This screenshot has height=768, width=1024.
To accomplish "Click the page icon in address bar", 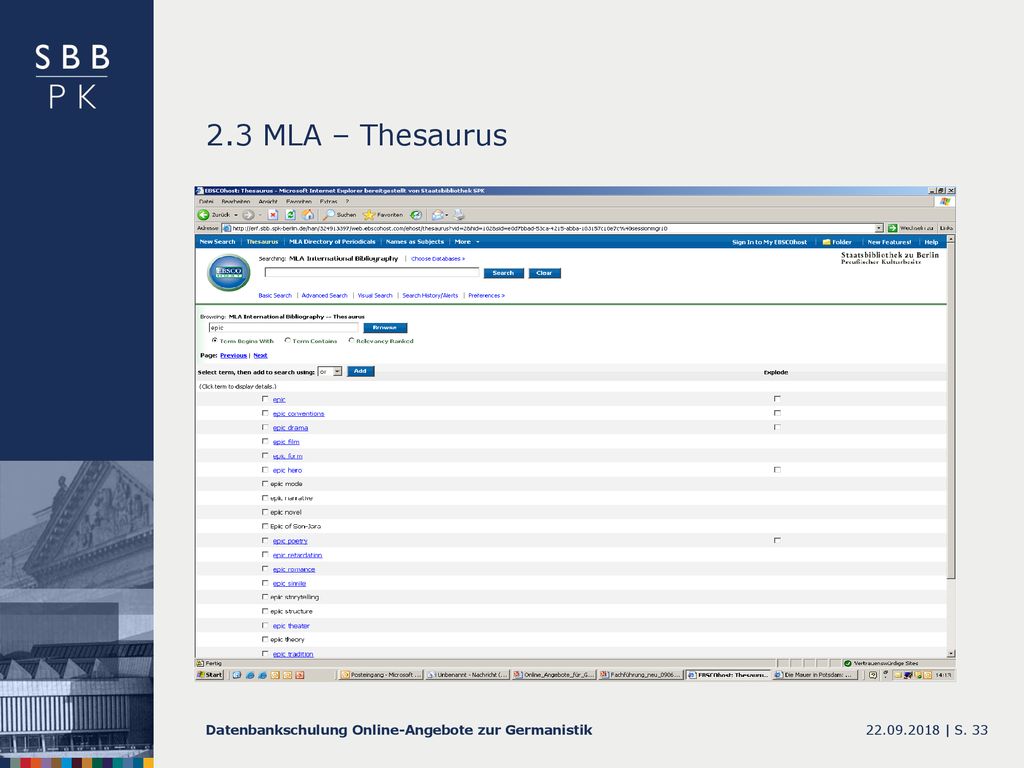I will [x=227, y=229].
